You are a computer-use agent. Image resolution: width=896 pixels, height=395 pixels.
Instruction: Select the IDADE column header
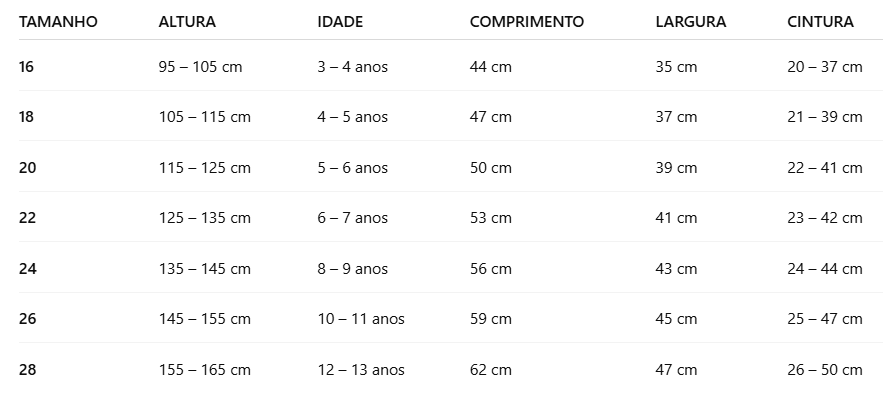[340, 22]
